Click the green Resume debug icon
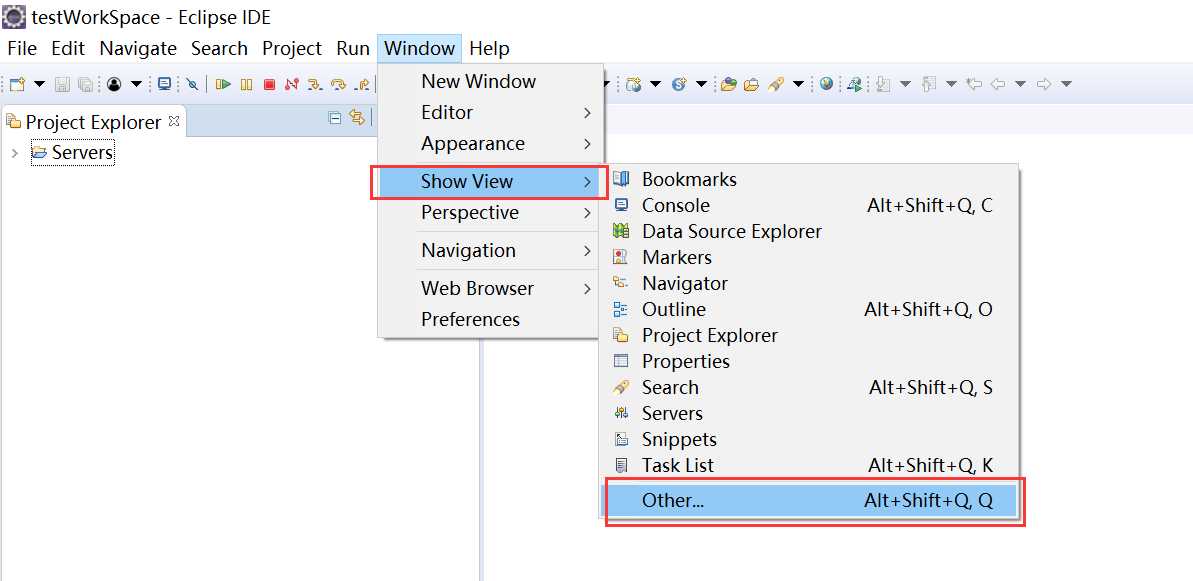Screen dimensions: 1193x581 [x=223, y=84]
